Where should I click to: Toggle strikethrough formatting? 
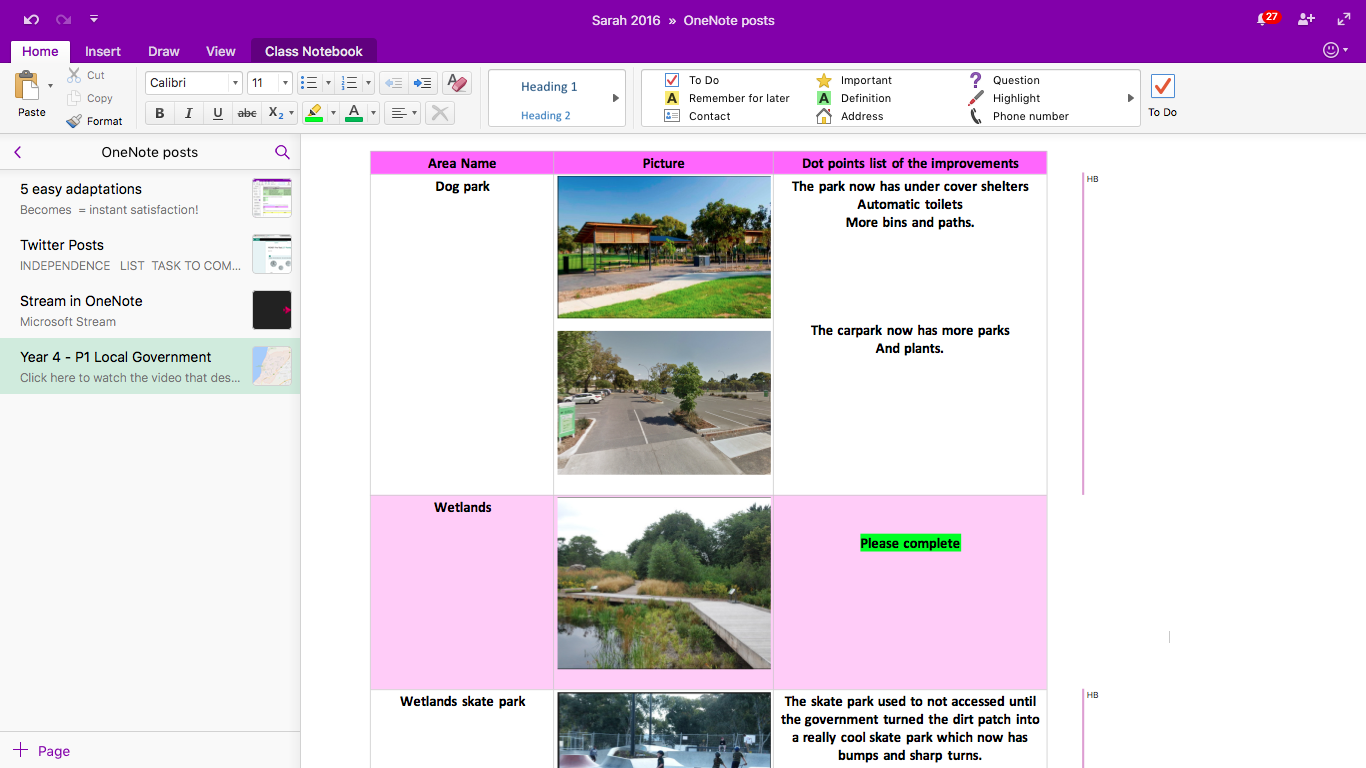[247, 113]
